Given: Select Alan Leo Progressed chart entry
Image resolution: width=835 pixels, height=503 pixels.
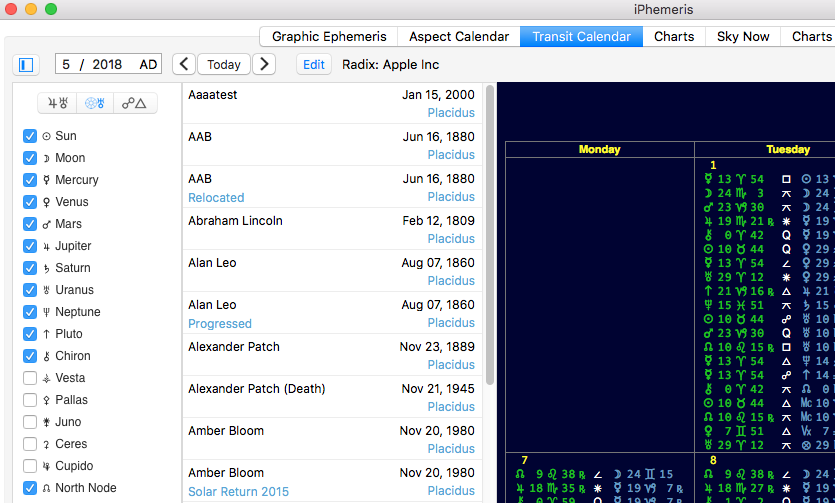Looking at the screenshot, I should (332, 314).
